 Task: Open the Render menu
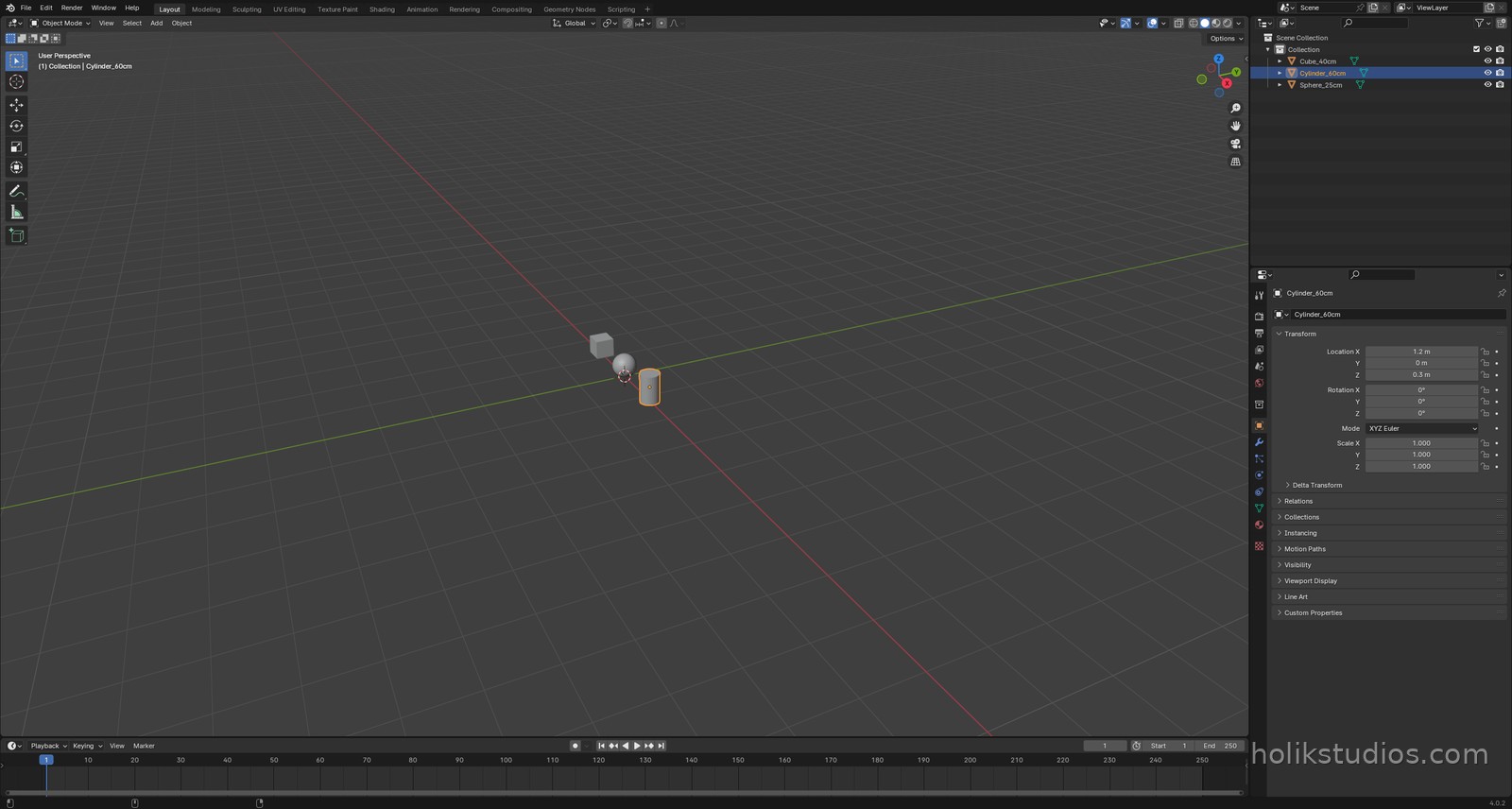[x=72, y=8]
